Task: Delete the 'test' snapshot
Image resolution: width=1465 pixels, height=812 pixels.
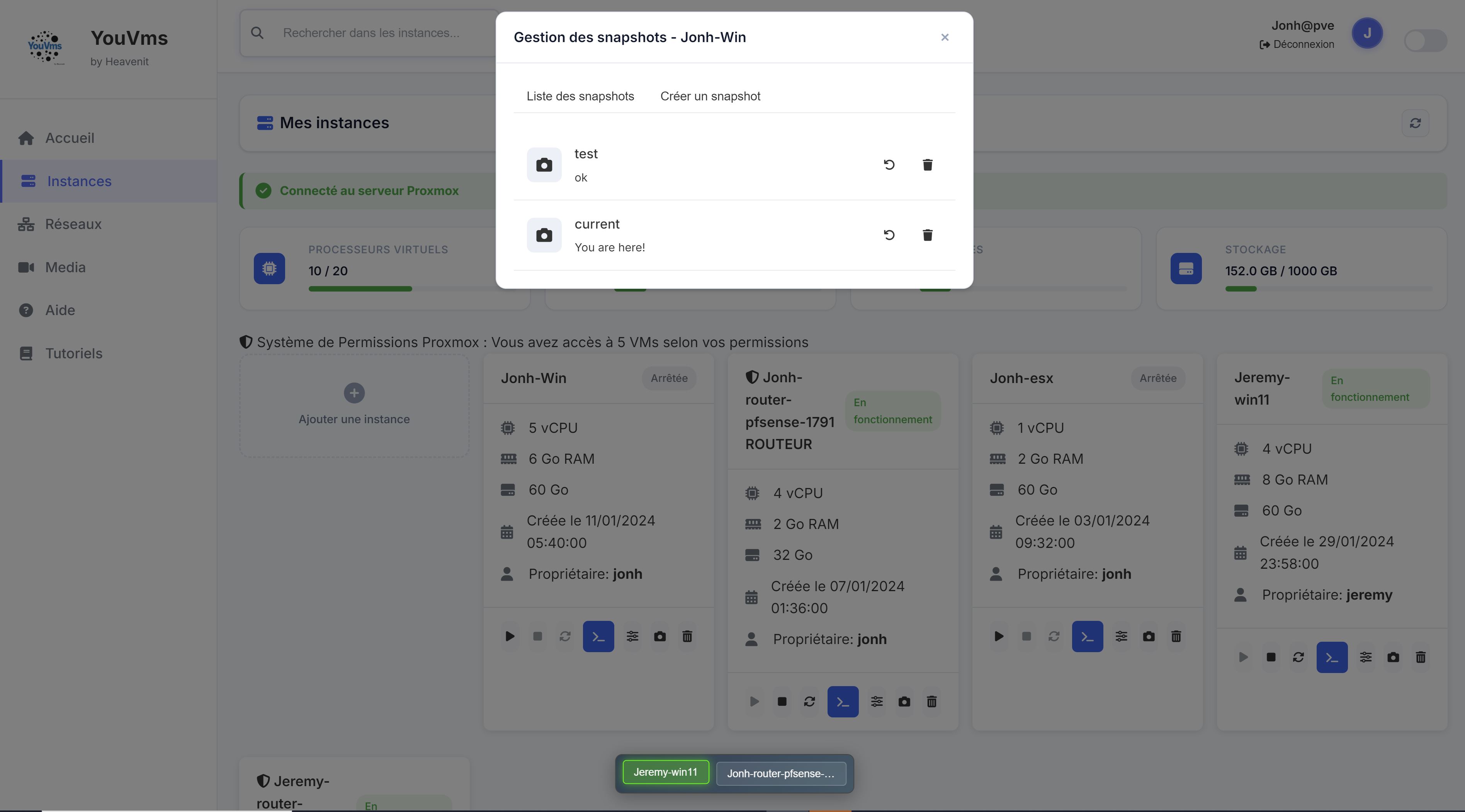Action: (928, 165)
